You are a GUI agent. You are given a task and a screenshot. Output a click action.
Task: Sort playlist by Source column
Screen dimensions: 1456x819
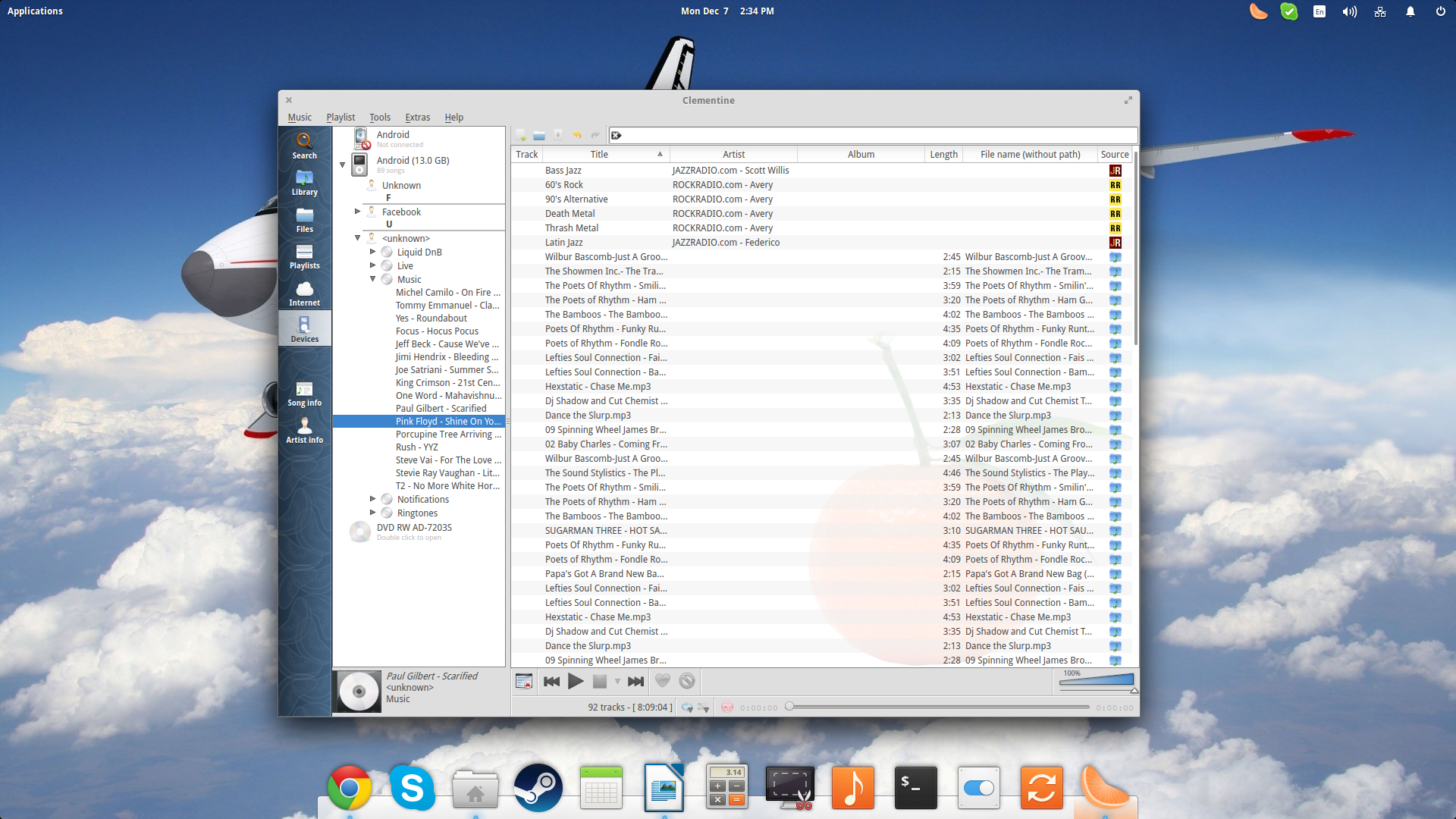[1115, 154]
